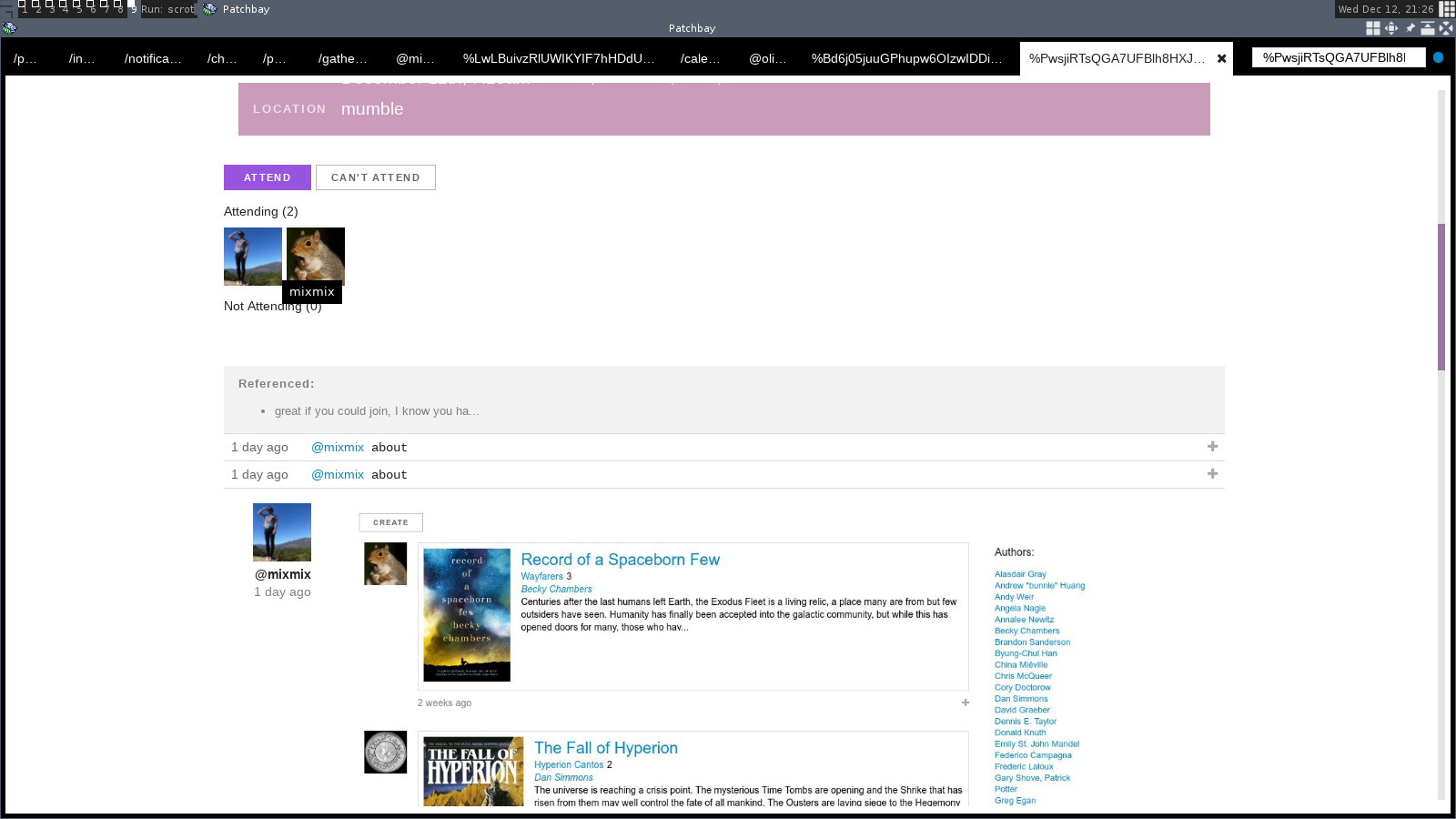Screen dimensions: 1456x819
Task: Switch to the /in… tab
Action: (82, 58)
